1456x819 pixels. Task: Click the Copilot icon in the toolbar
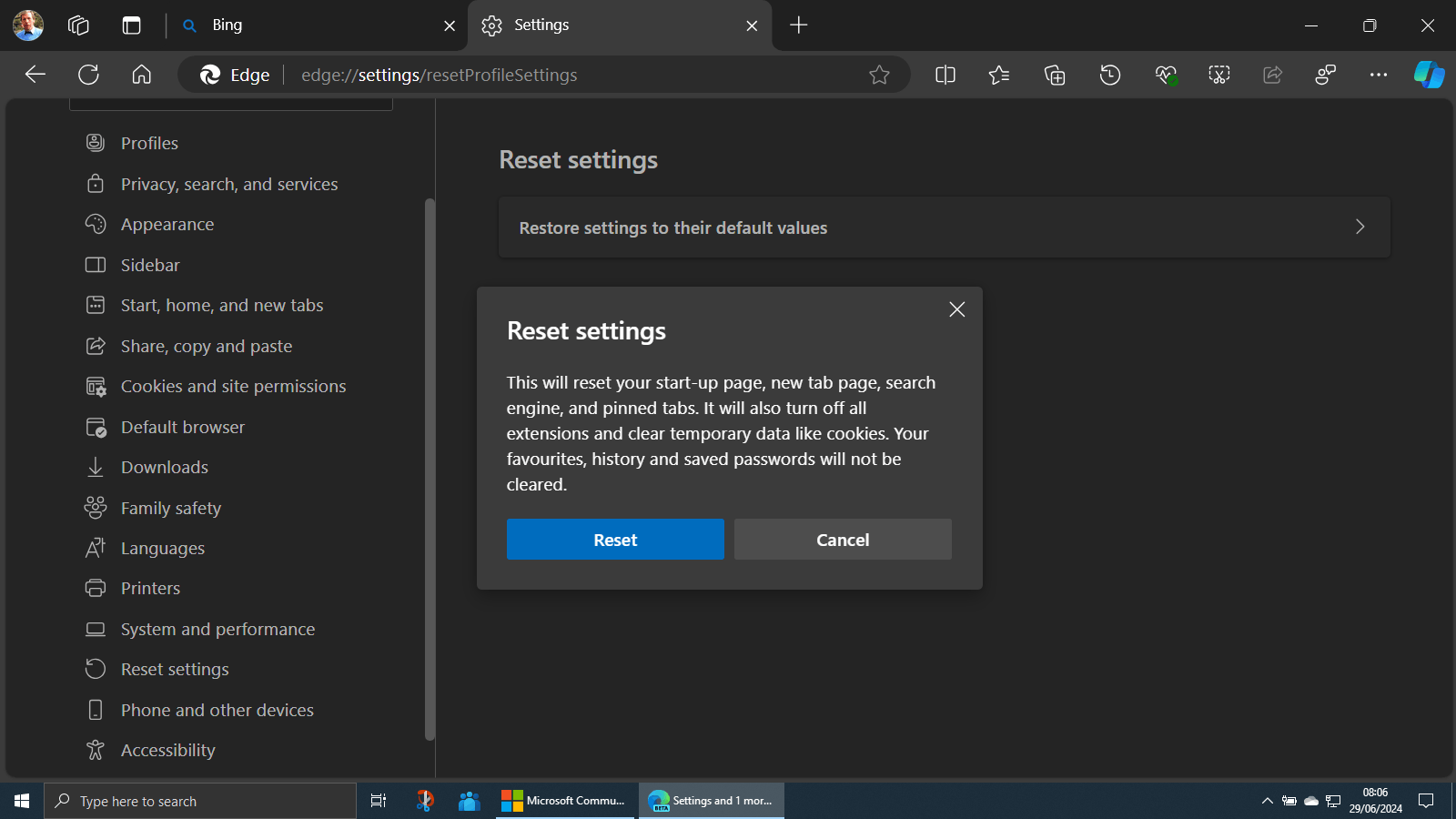(1428, 75)
